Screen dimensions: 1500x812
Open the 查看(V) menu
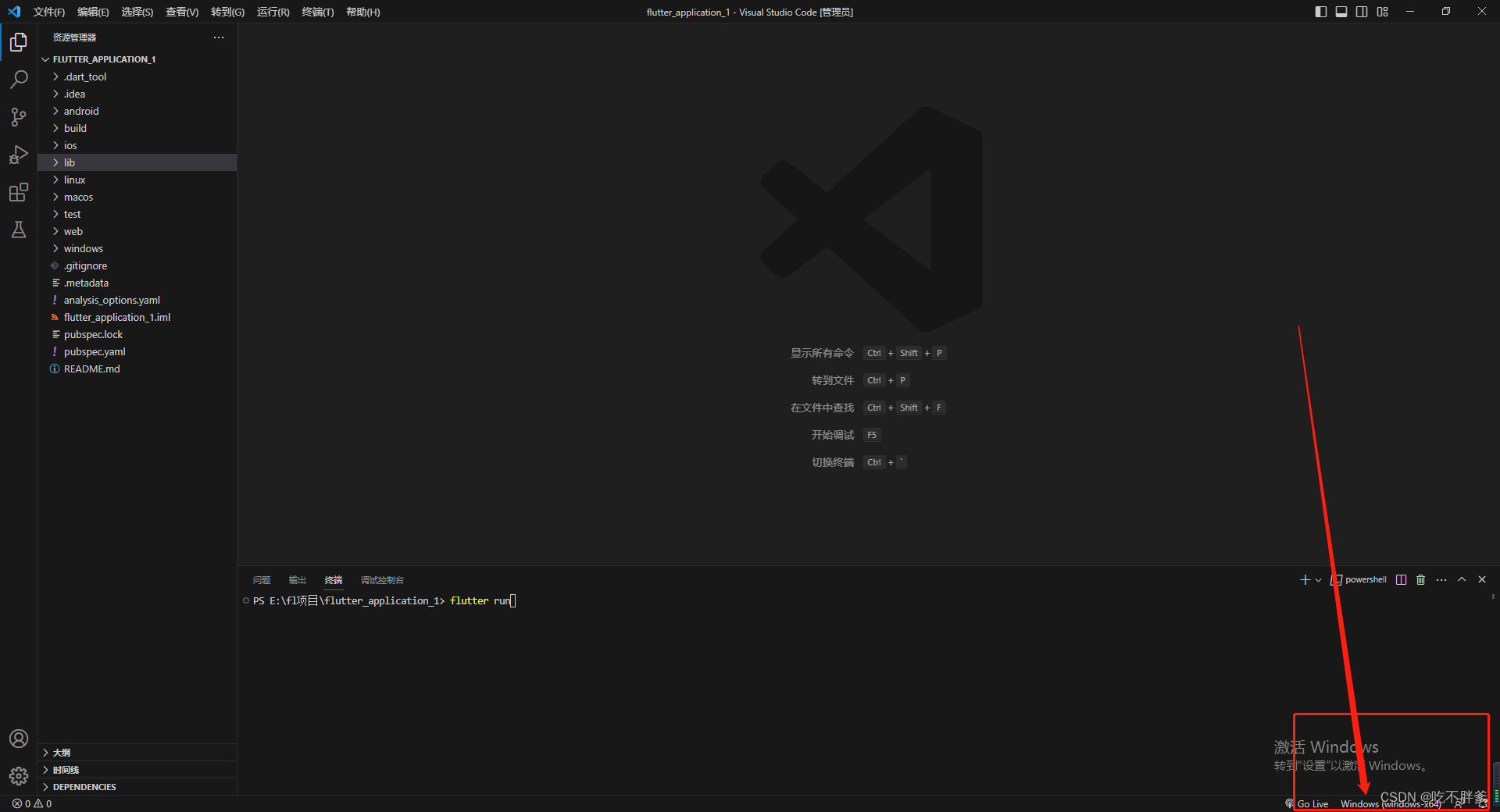[x=182, y=12]
